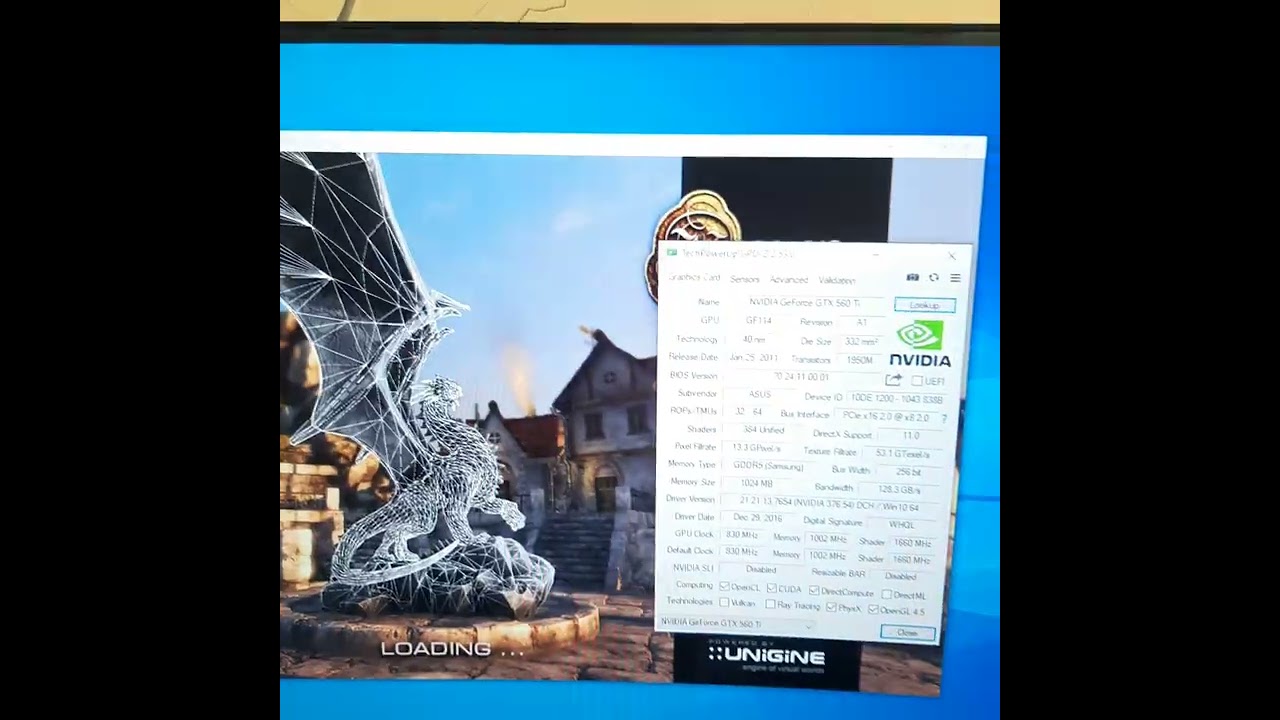
Task: Click the Release Date field value
Action: click(753, 357)
